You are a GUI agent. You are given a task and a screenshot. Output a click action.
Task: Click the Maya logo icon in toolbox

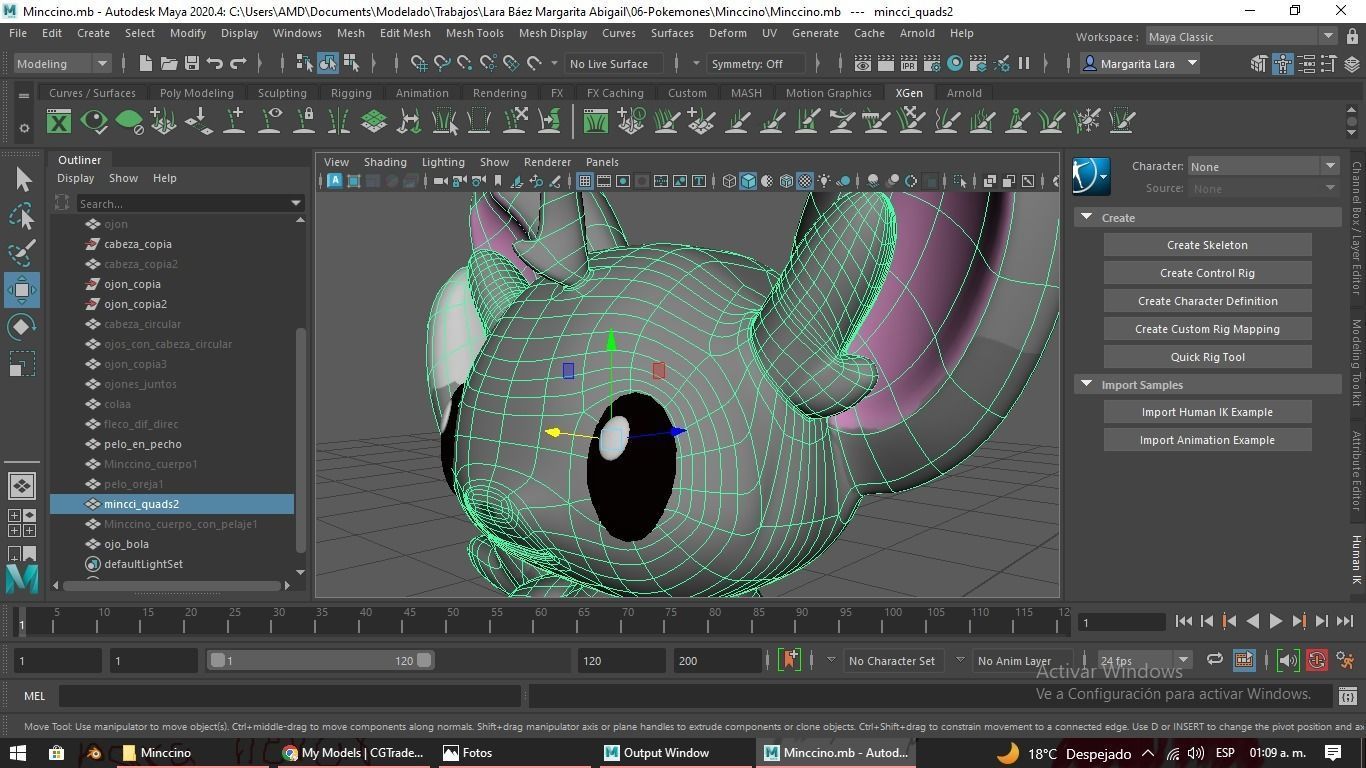(22, 579)
